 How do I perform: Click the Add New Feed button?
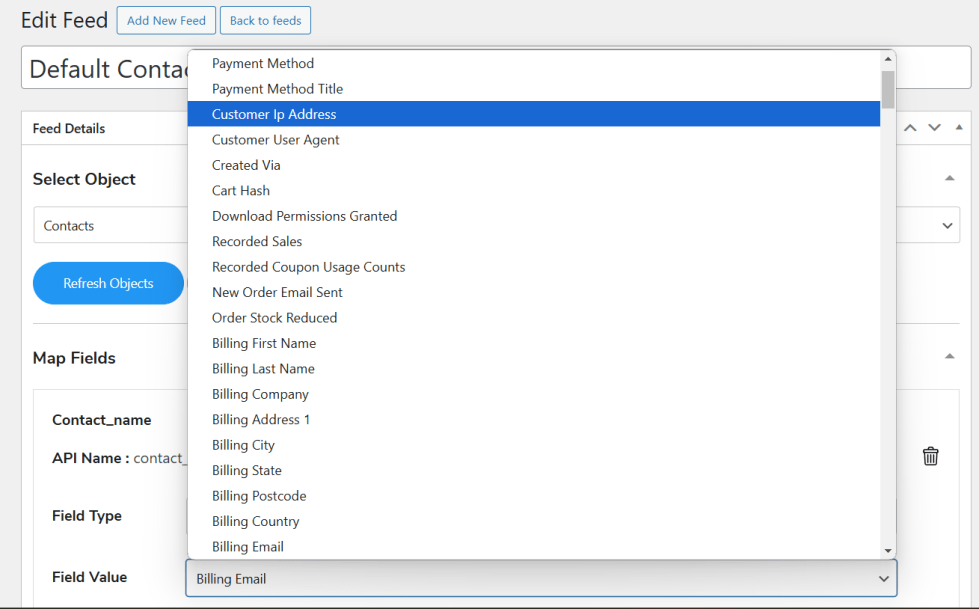point(166,21)
